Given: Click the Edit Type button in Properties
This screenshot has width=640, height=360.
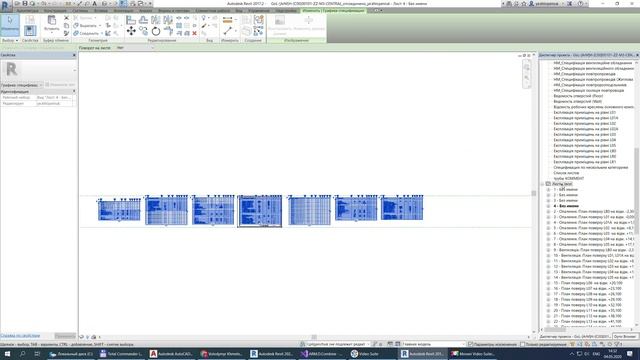Looking at the screenshot, I should coord(60,85).
